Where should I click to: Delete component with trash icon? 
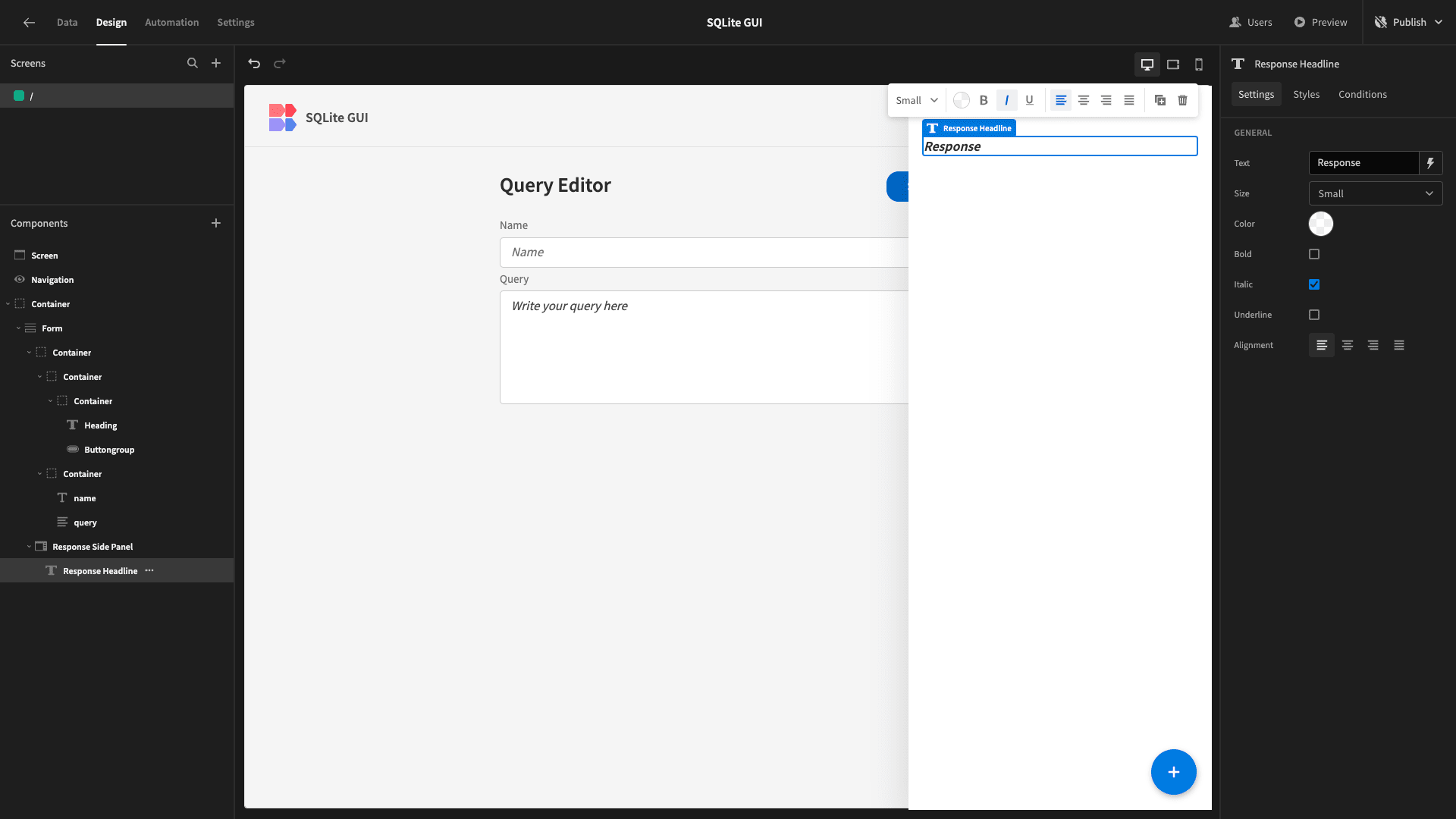pos(1183,100)
